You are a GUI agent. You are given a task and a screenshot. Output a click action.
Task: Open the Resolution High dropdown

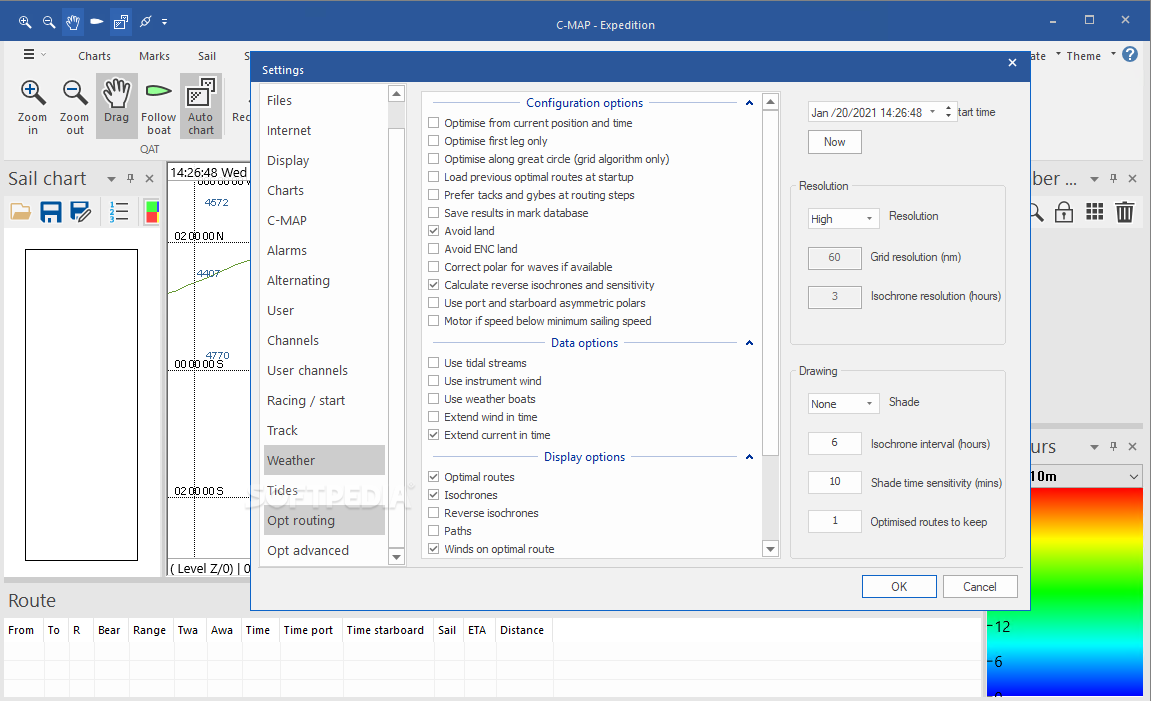tap(843, 219)
